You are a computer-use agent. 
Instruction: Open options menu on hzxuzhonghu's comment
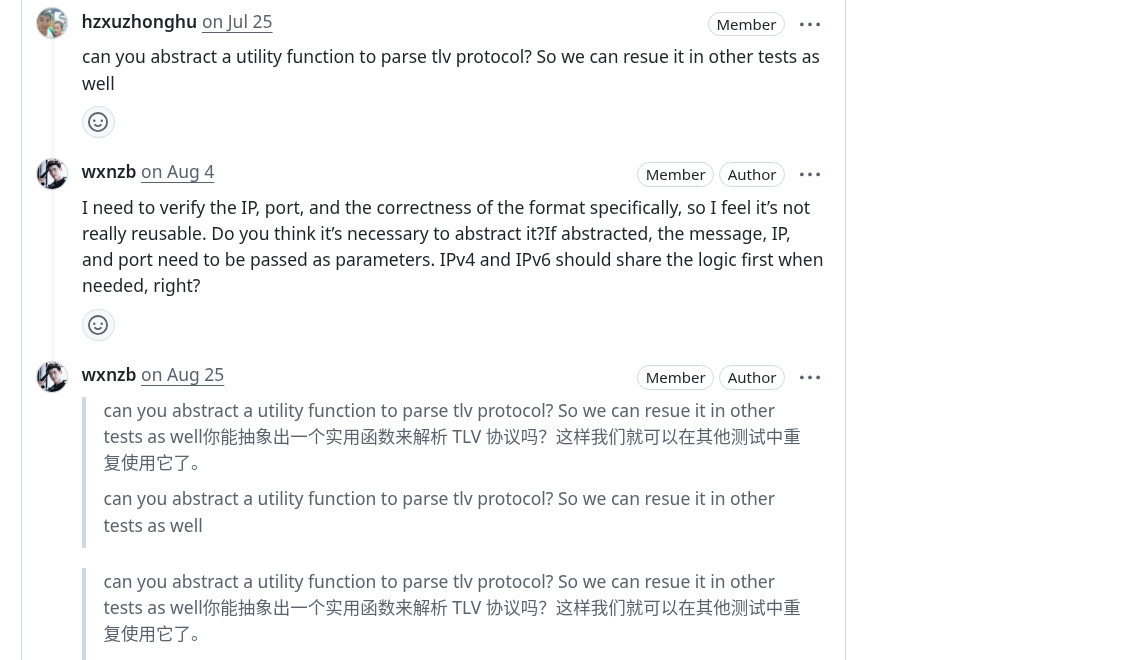pos(810,24)
